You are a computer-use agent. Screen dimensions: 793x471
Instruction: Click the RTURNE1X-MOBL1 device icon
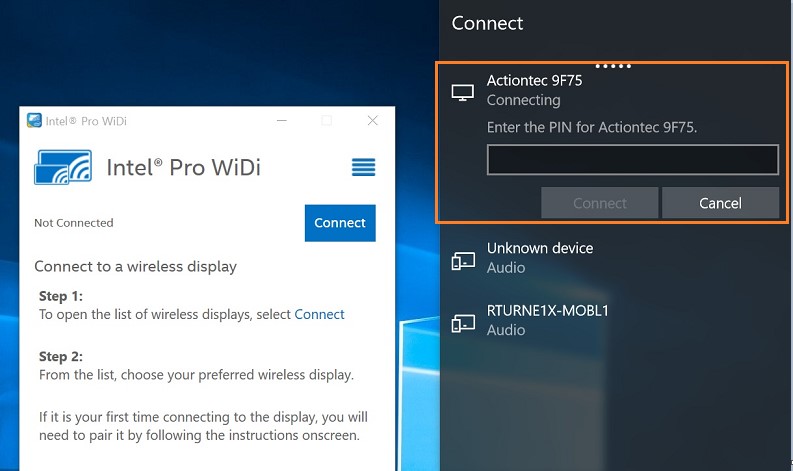(x=463, y=323)
